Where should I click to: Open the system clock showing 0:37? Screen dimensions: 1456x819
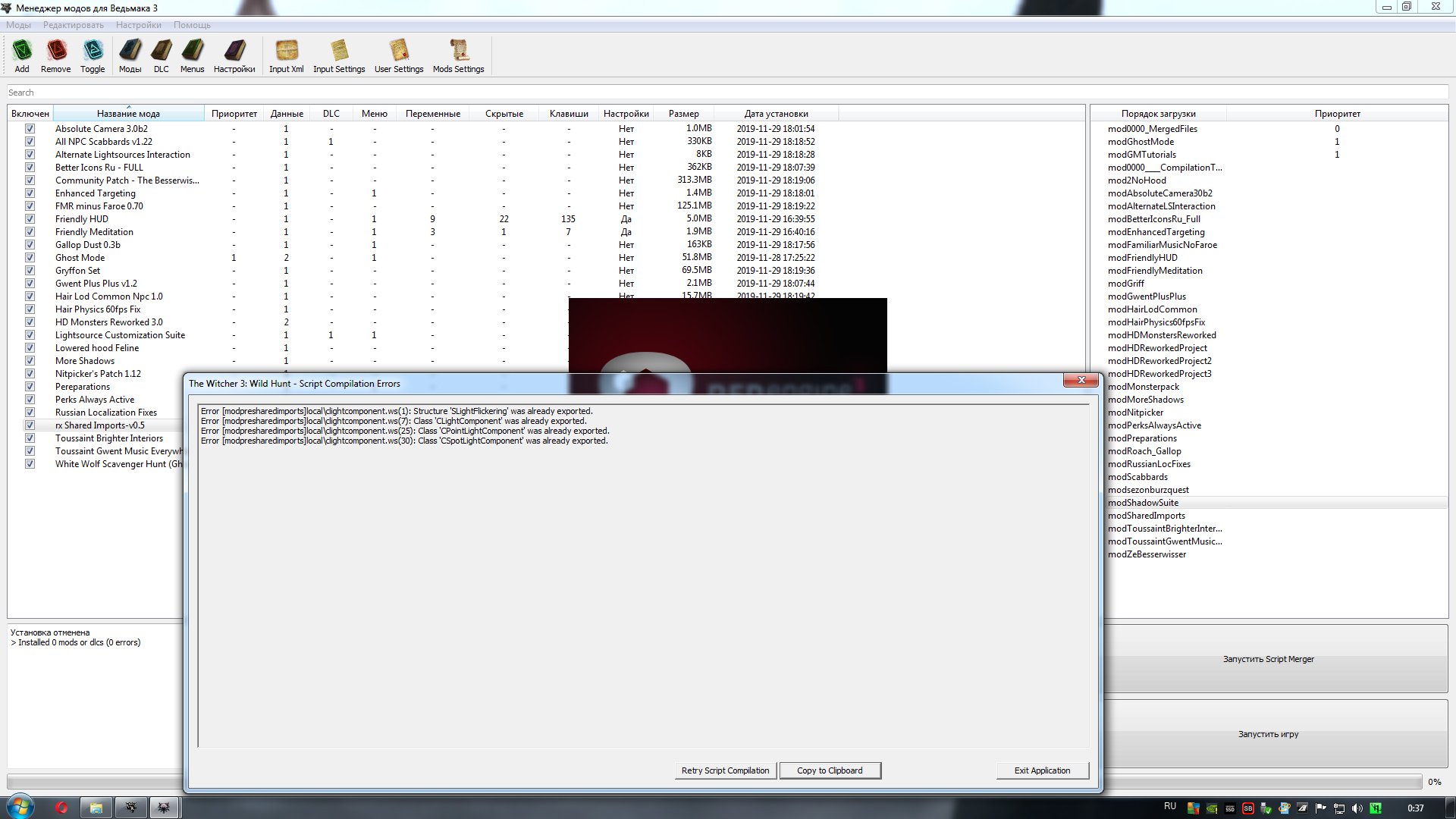point(1415,808)
